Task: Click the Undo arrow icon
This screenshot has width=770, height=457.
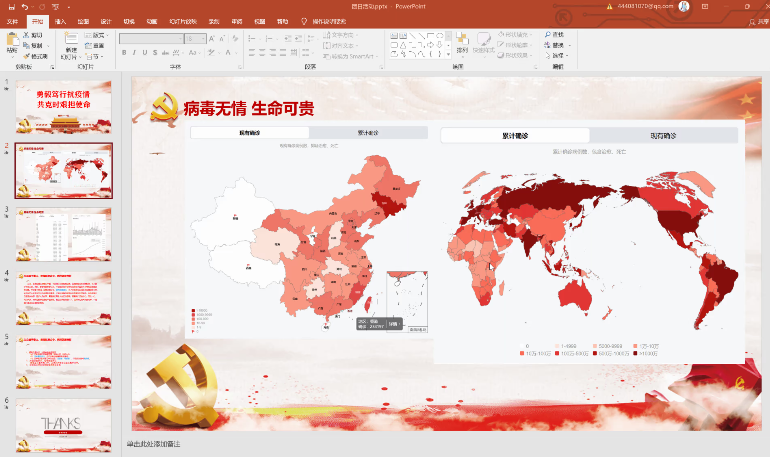Action: (24, 6)
